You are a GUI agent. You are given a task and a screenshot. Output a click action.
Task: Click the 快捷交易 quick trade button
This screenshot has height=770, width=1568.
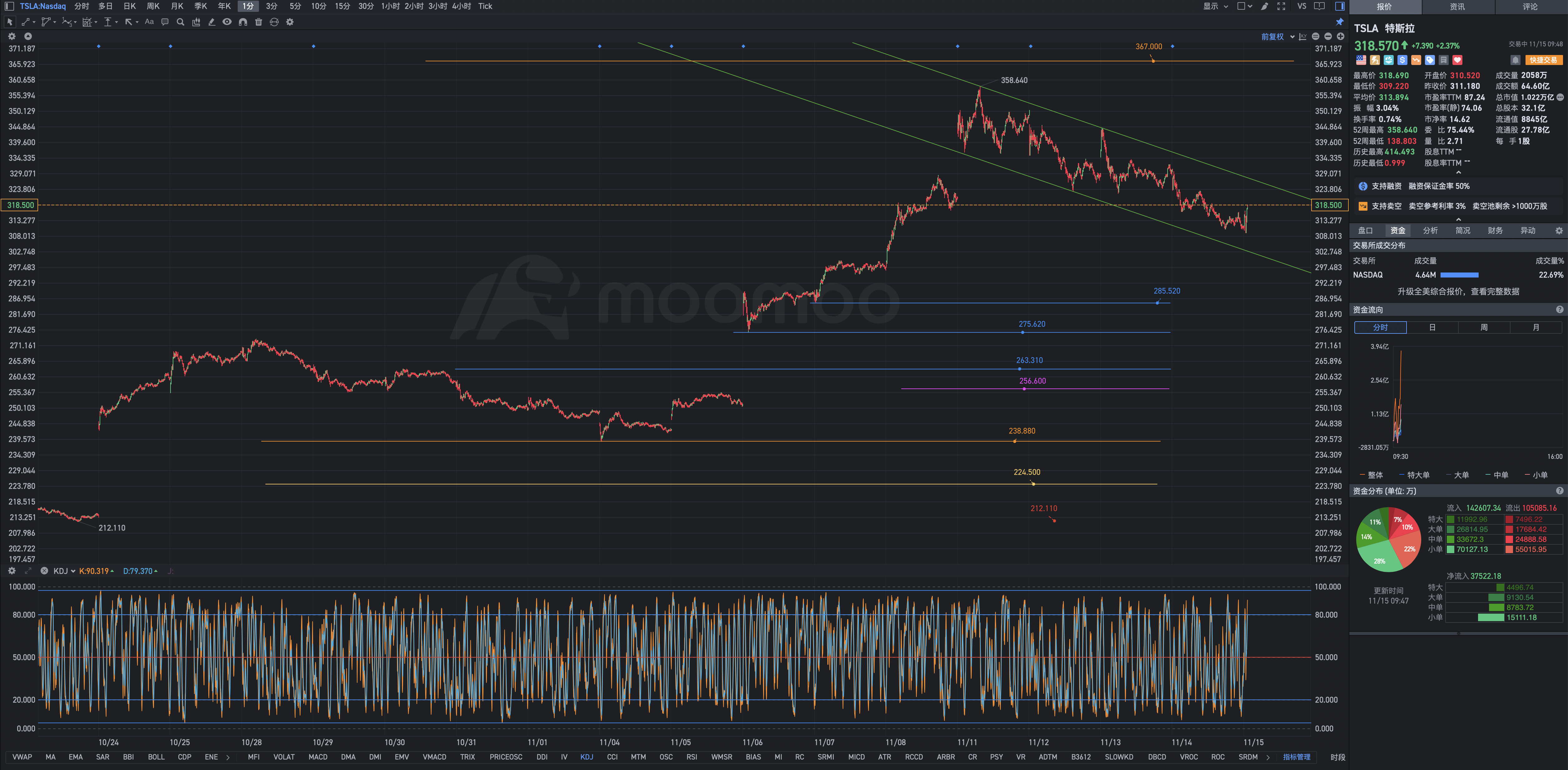coord(1544,60)
